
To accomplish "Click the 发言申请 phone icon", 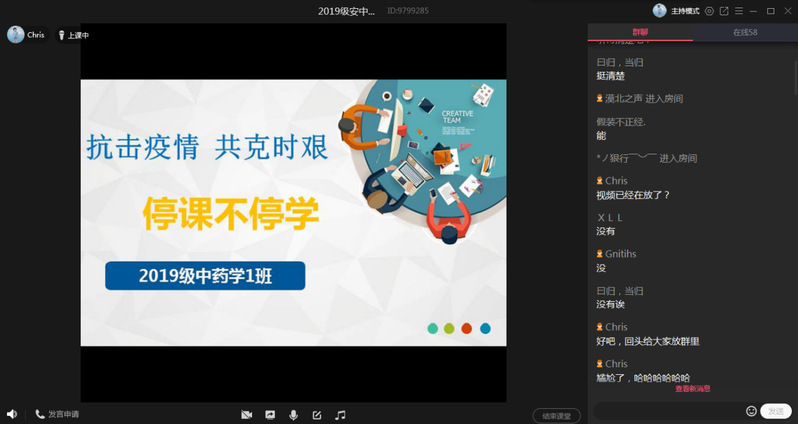I will click(40, 414).
